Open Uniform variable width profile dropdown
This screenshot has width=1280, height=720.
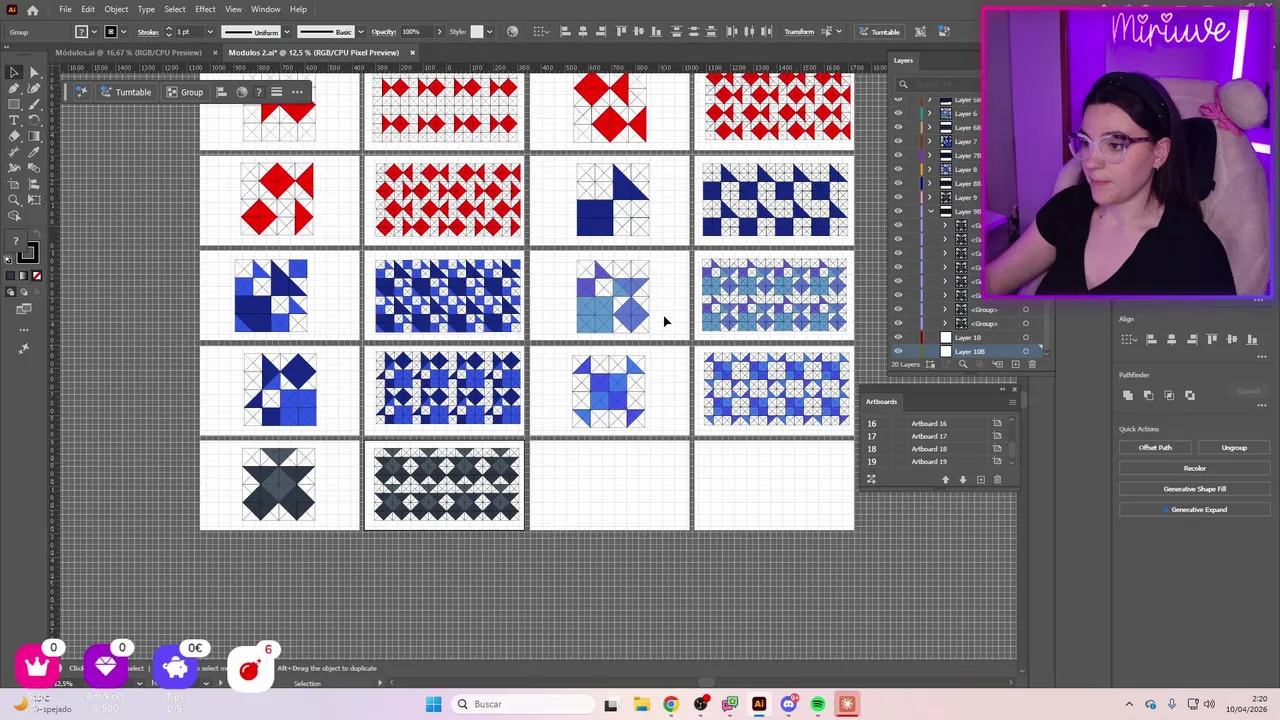coord(287,32)
